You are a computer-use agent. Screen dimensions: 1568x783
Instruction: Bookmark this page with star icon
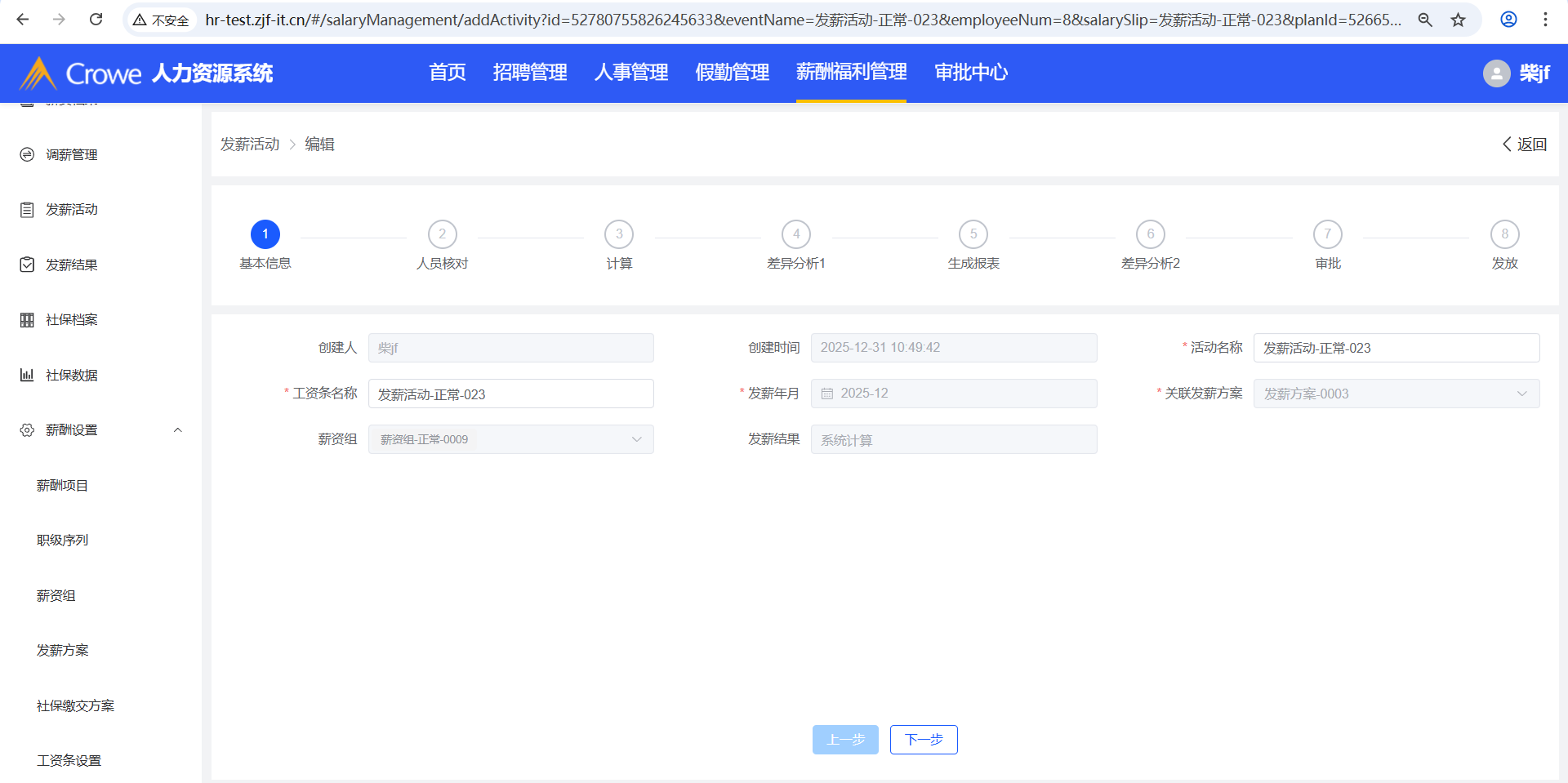(x=1458, y=20)
